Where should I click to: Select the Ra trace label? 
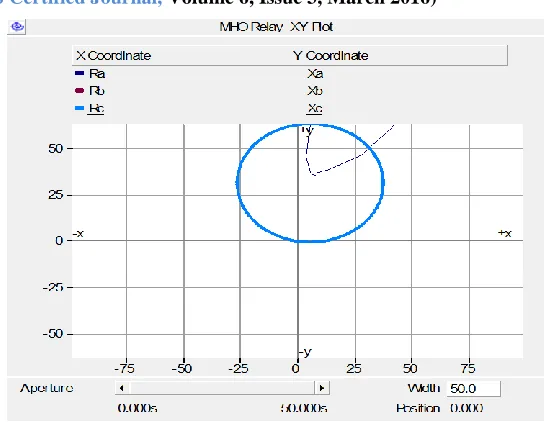(97, 74)
